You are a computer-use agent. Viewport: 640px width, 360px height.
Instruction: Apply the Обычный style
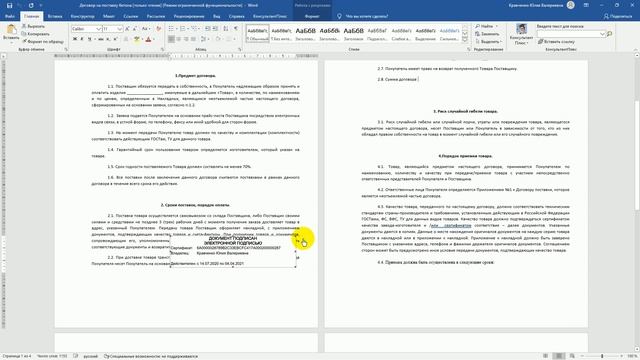pyautogui.click(x=258, y=33)
